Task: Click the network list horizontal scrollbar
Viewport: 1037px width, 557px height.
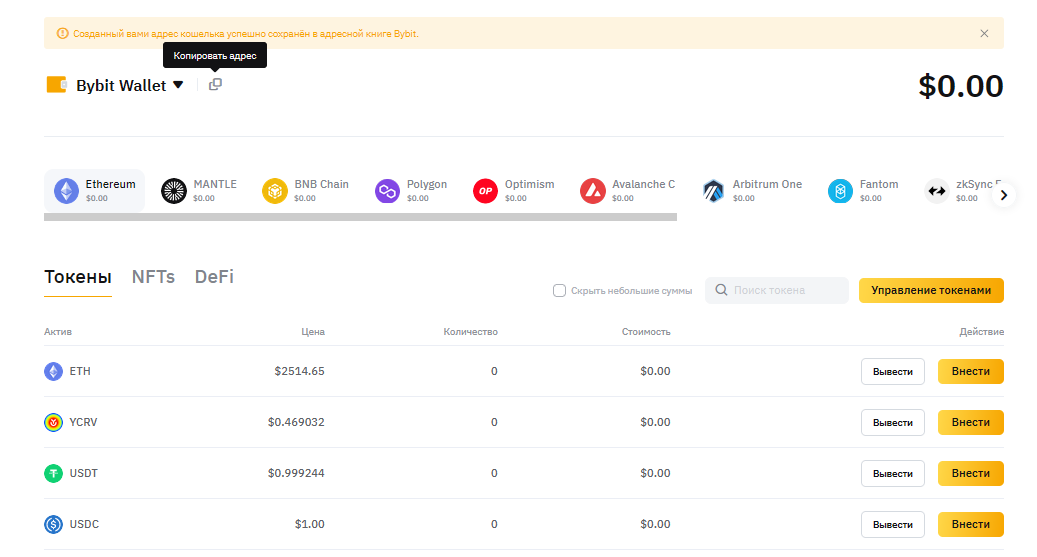Action: pos(360,217)
